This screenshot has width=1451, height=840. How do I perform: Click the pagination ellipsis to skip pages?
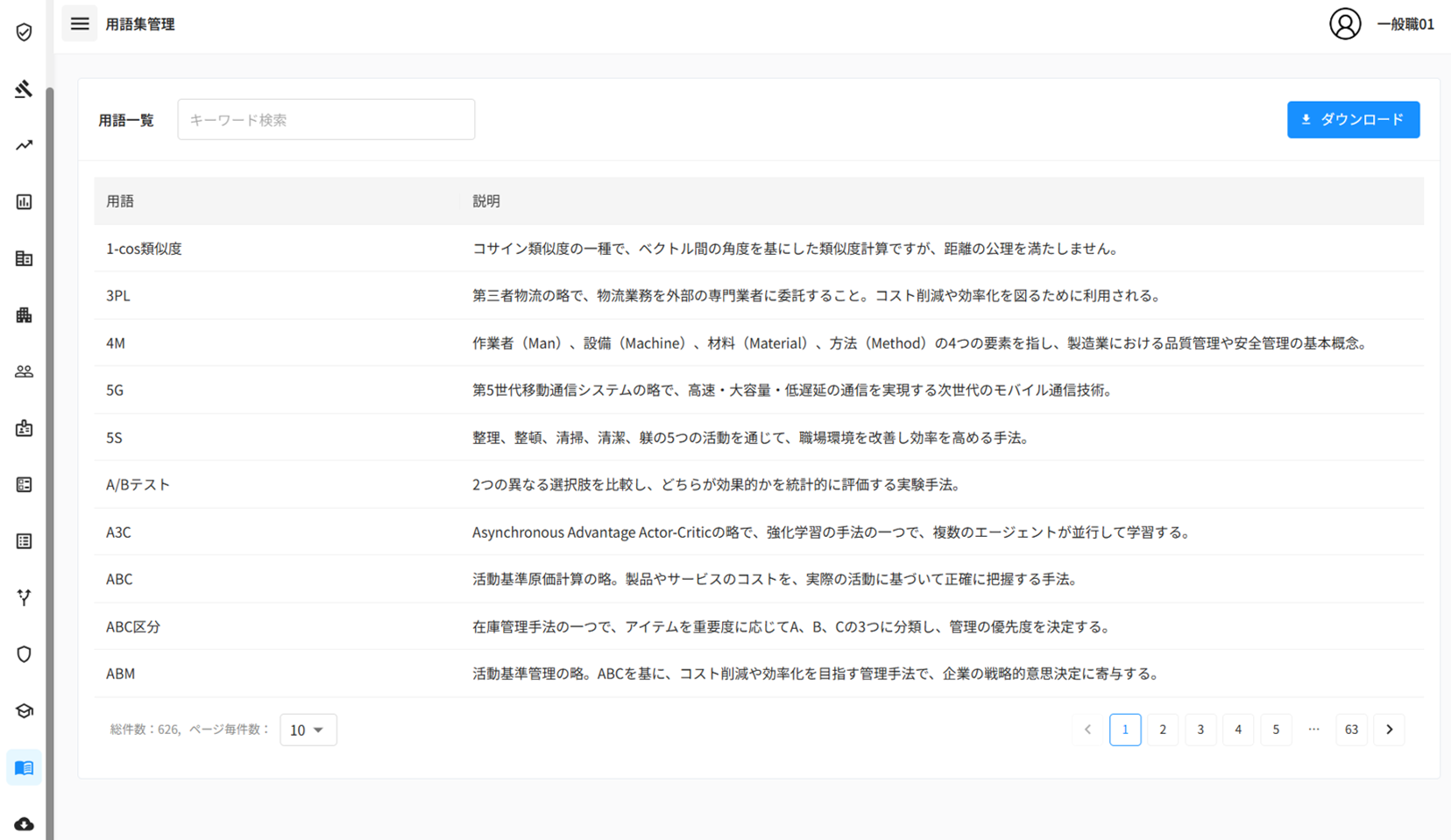[x=1313, y=730]
